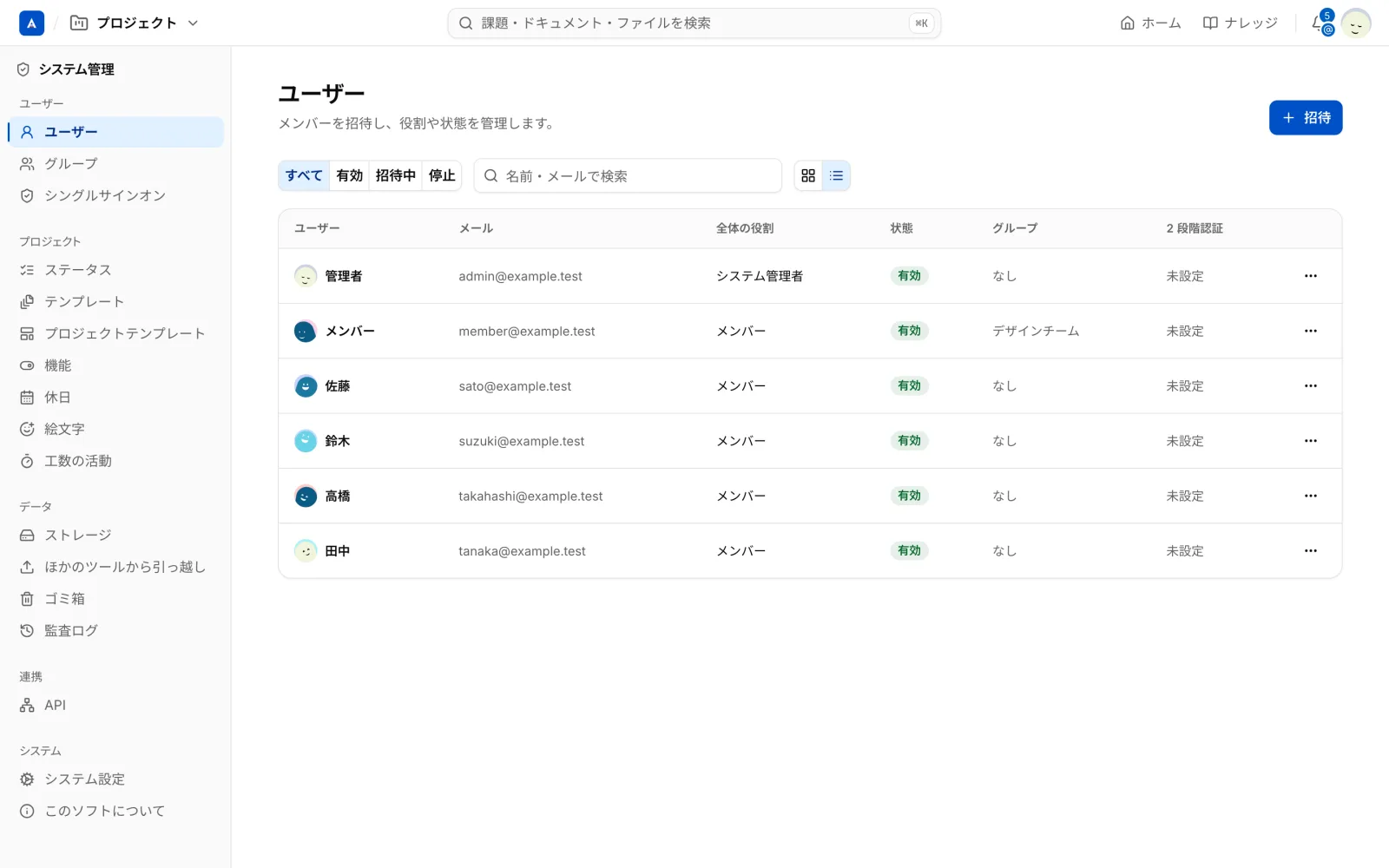Open row menu for 佐藤
This screenshot has height=868, width=1389.
pos(1310,386)
